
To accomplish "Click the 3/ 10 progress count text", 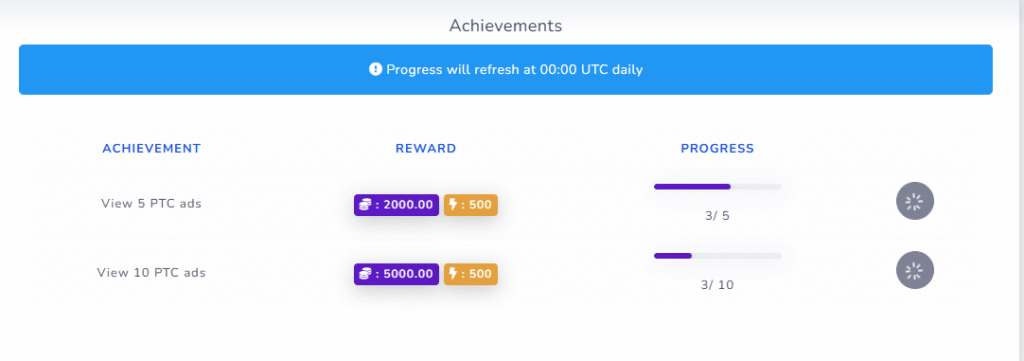I will click(717, 285).
